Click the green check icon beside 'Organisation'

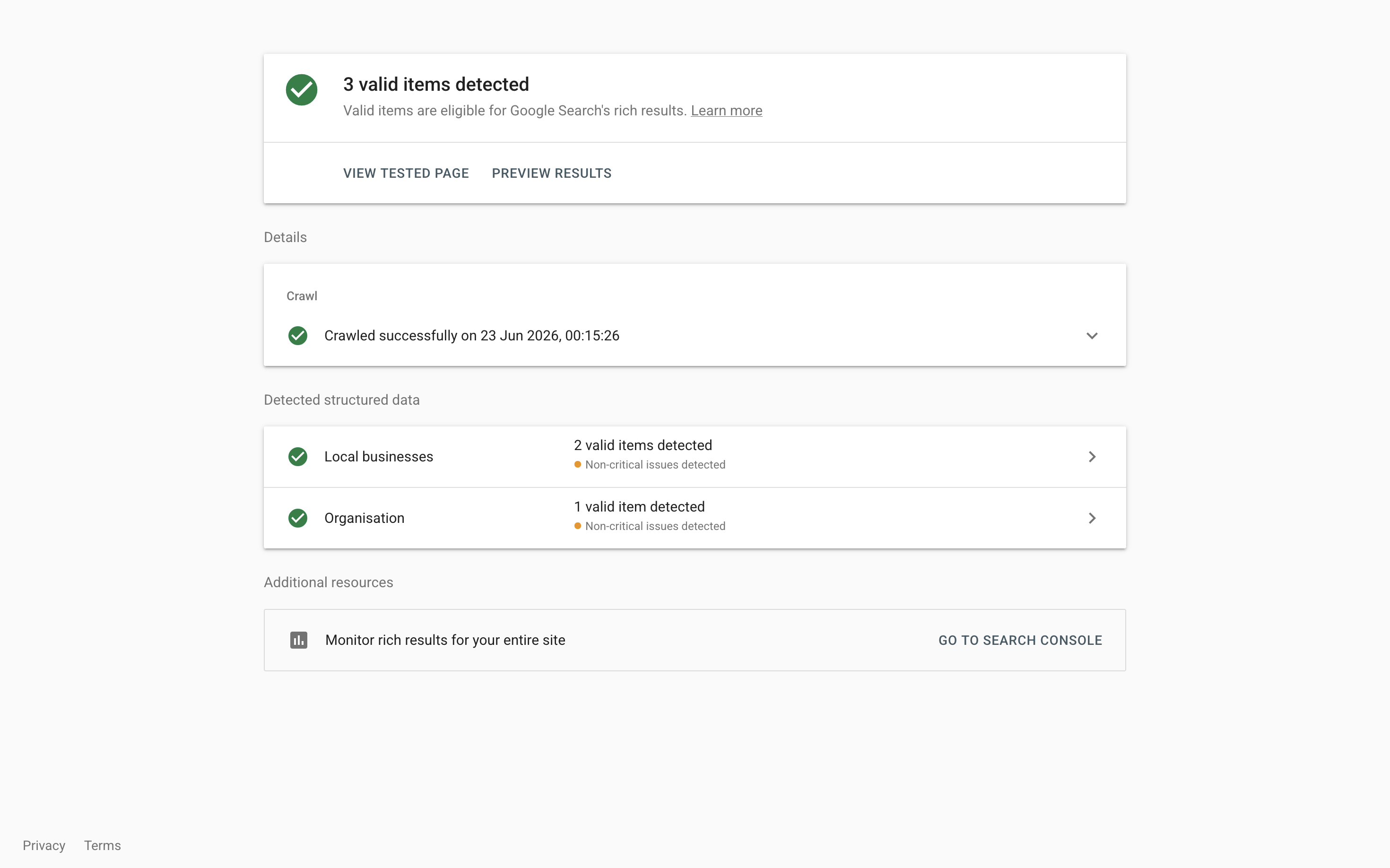point(297,518)
